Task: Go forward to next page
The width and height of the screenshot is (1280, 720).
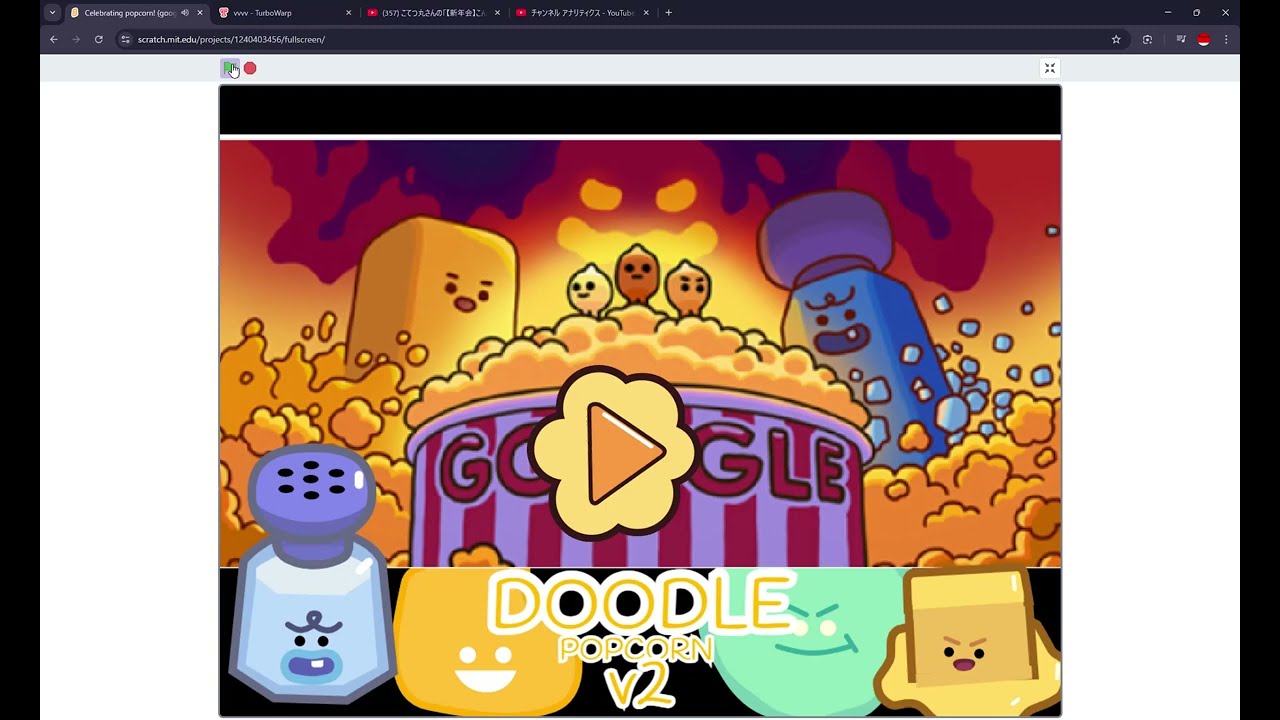Action: [x=76, y=39]
